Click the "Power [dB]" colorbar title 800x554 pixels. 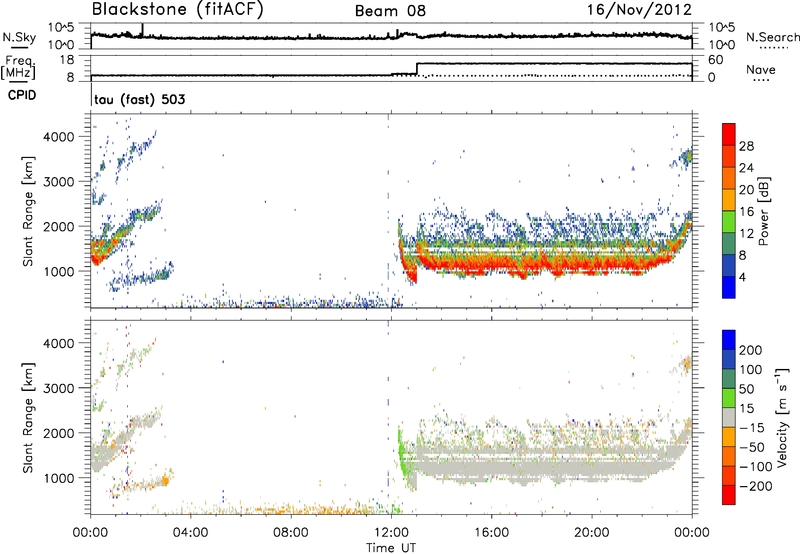pyautogui.click(x=764, y=211)
